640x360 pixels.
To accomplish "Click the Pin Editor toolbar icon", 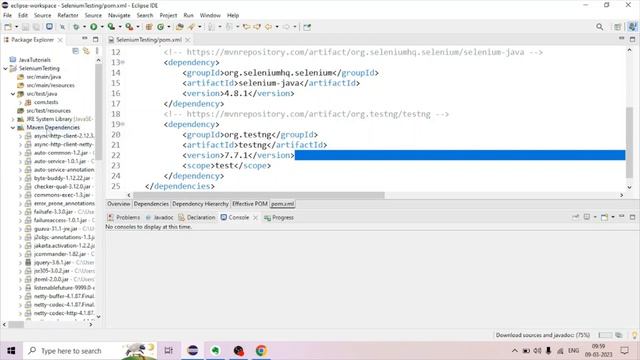I will point(307,27).
